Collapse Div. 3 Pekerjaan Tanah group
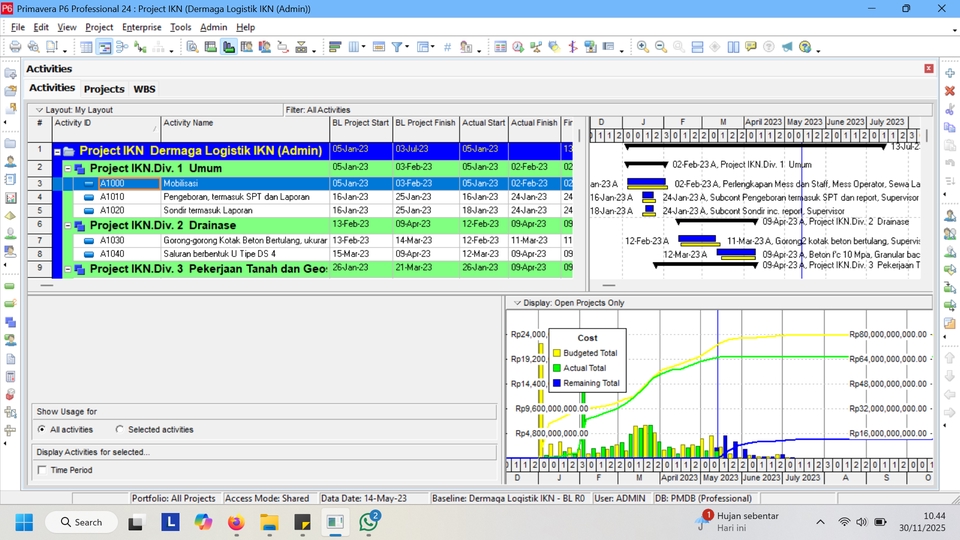The height and width of the screenshot is (540, 960). coord(68,269)
